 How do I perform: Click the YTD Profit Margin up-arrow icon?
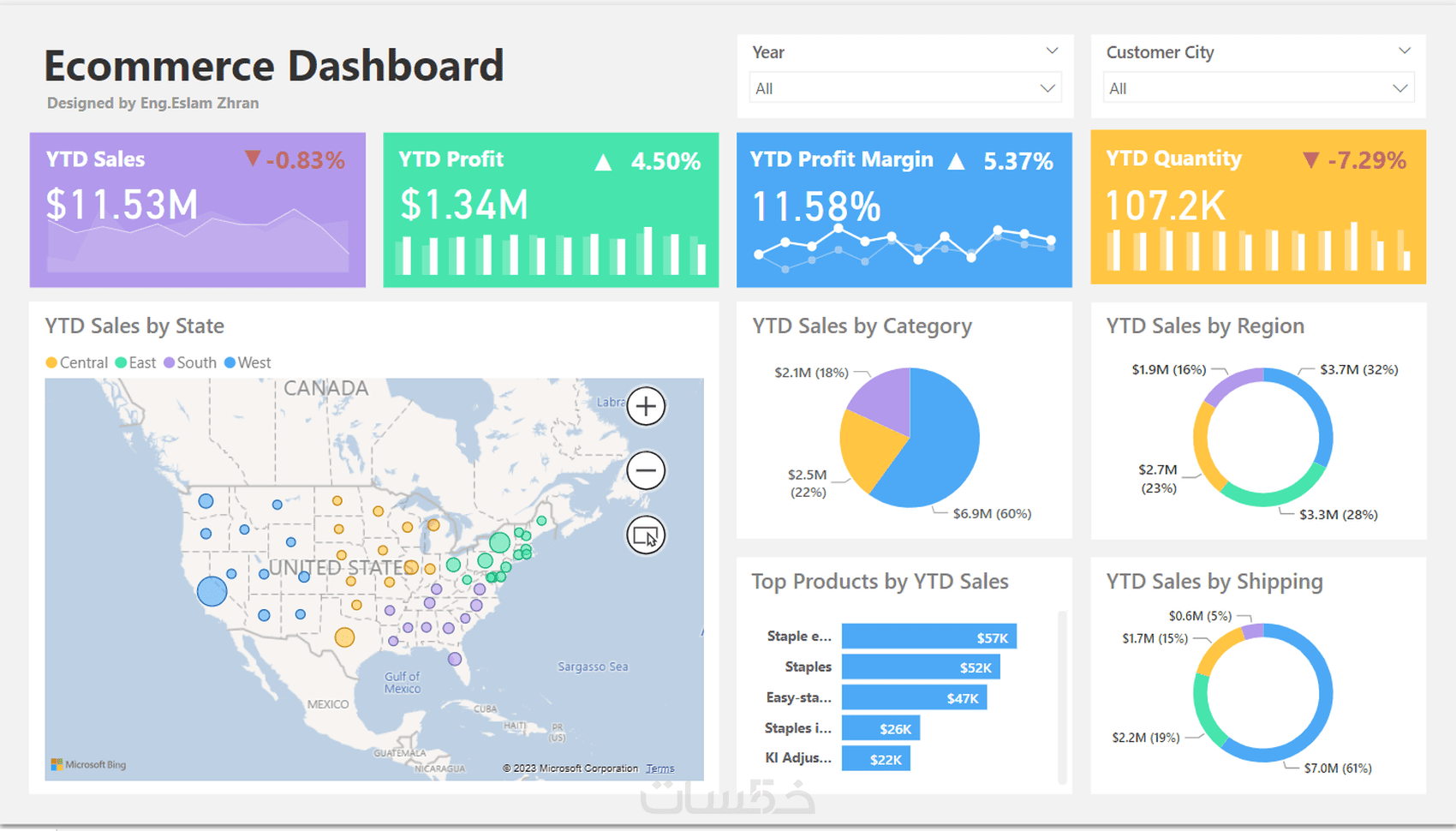[956, 161]
